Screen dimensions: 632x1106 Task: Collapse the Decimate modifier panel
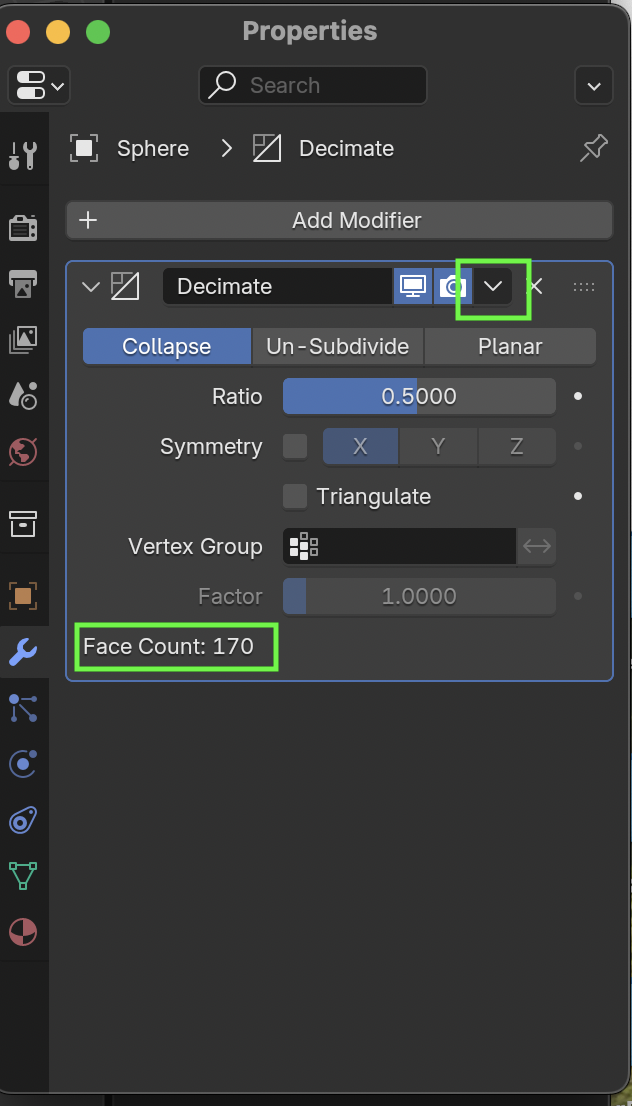tap(91, 287)
